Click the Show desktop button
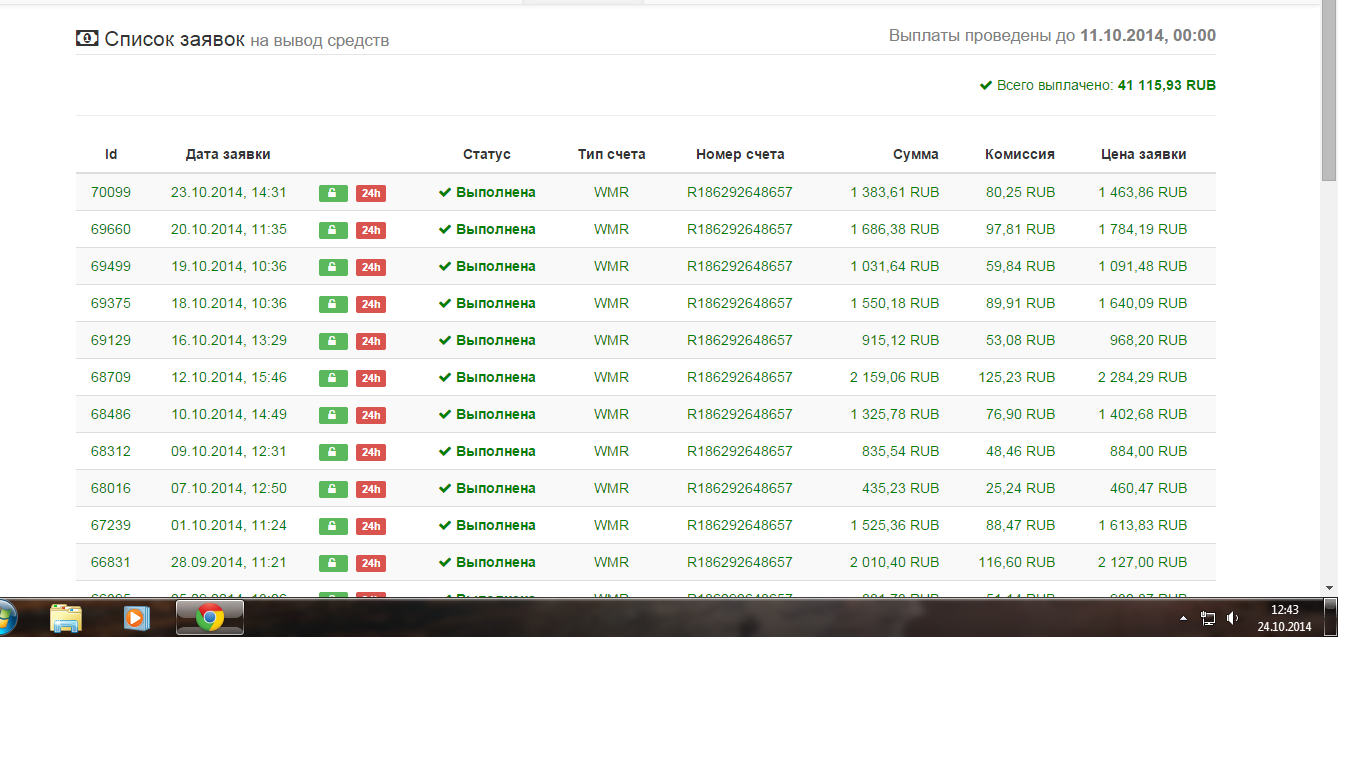Viewport: 1366px width, 772px height. coord(1331,618)
